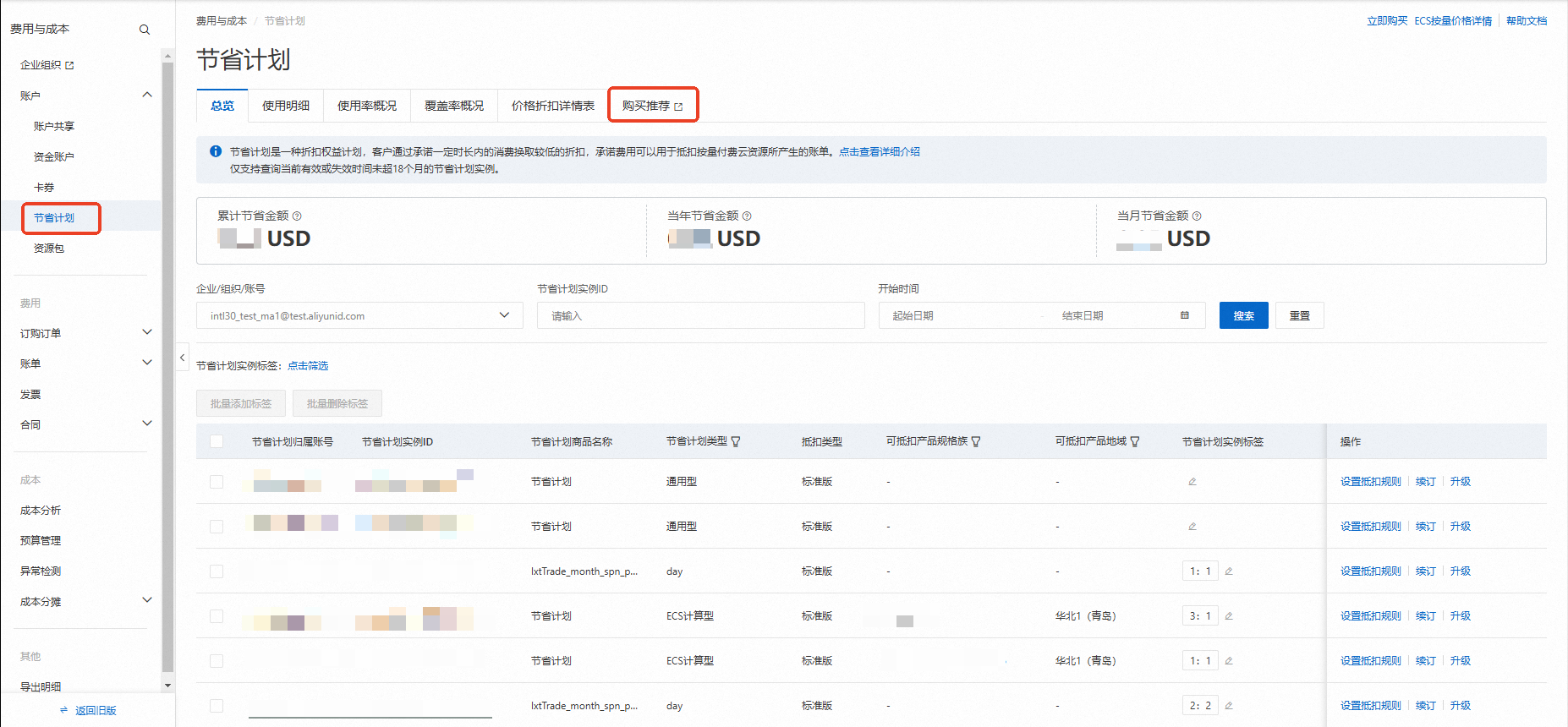
Task: Open the ECS按量价格详情 link
Action: (1453, 21)
